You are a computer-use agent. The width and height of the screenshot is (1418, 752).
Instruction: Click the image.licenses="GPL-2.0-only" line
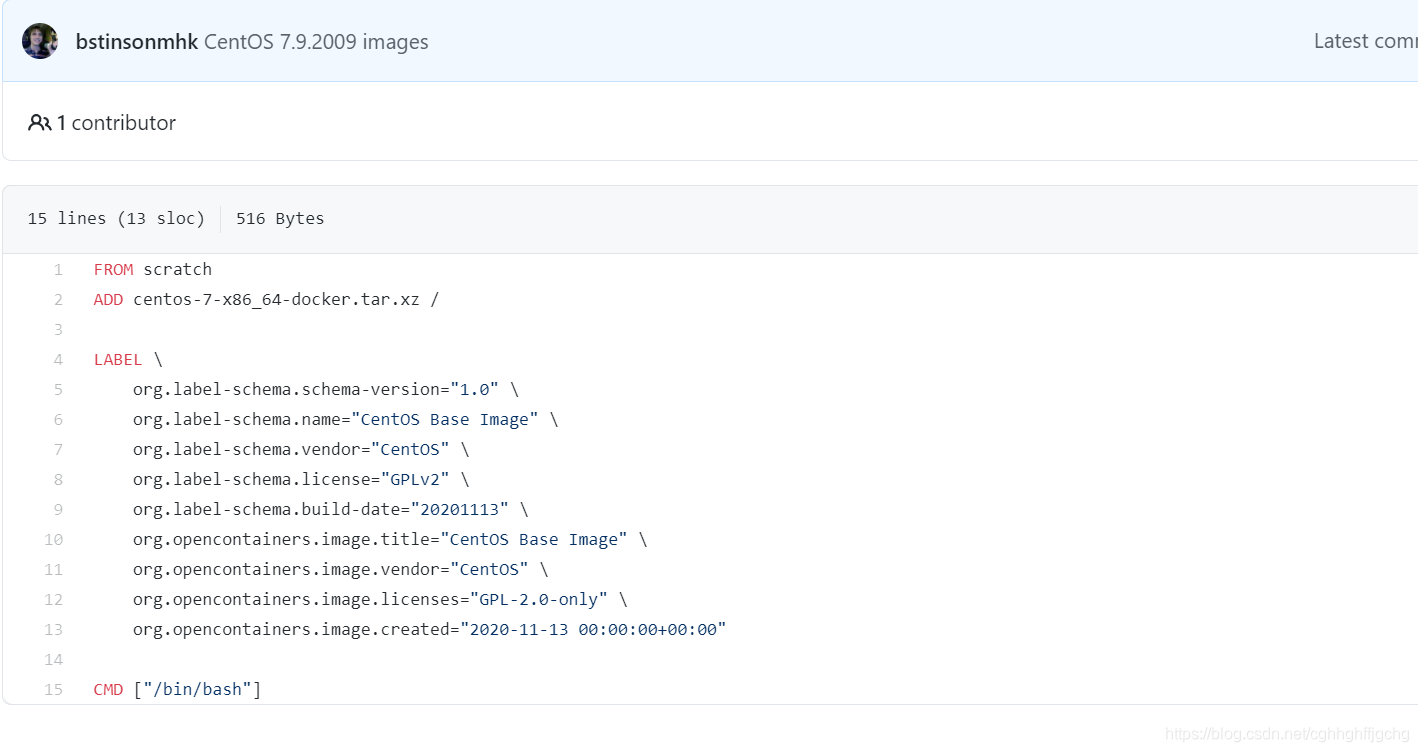(380, 599)
